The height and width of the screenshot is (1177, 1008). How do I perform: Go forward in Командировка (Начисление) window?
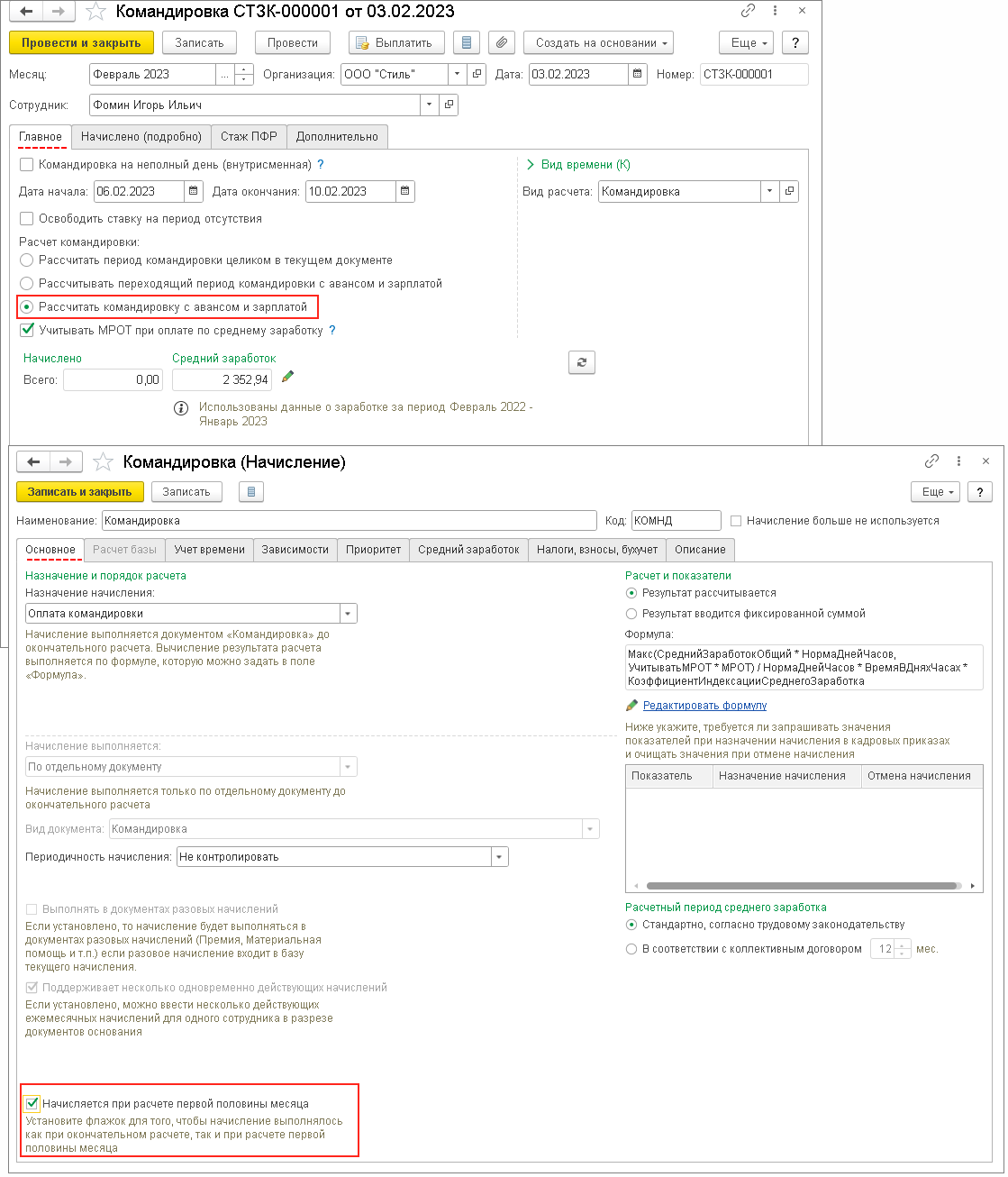[x=66, y=461]
